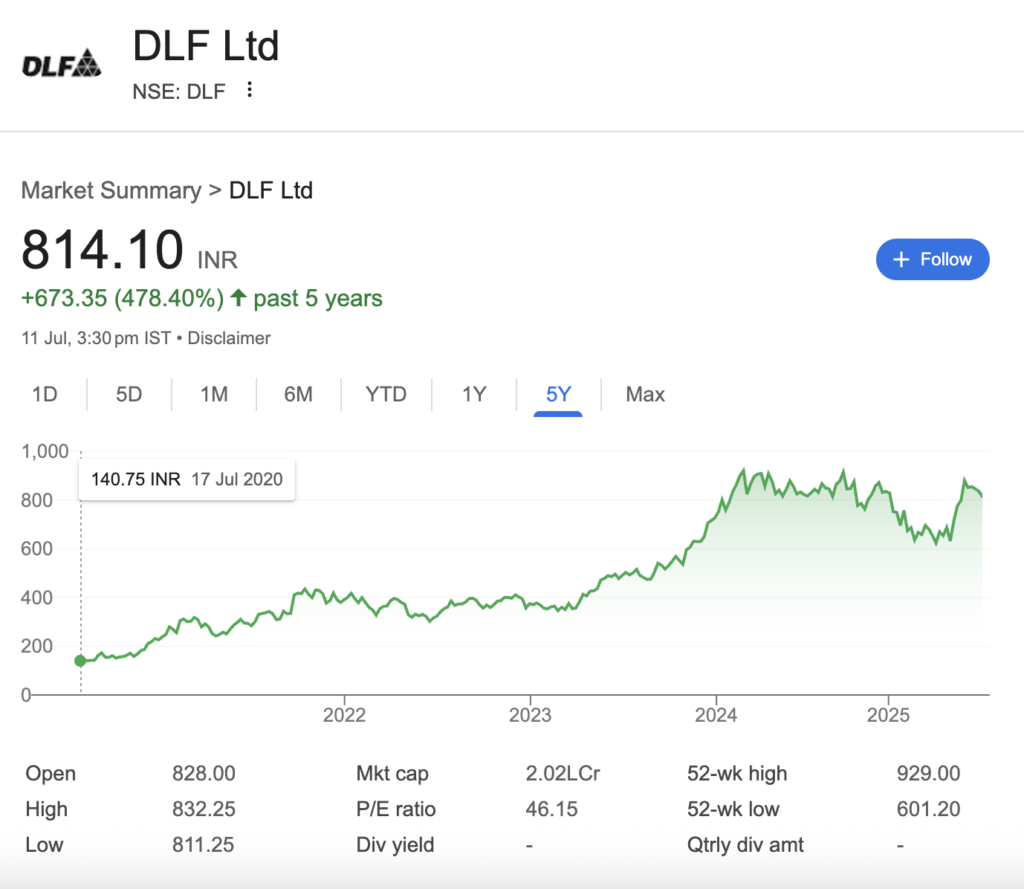
Task: Click the DLF company logo
Action: point(61,63)
